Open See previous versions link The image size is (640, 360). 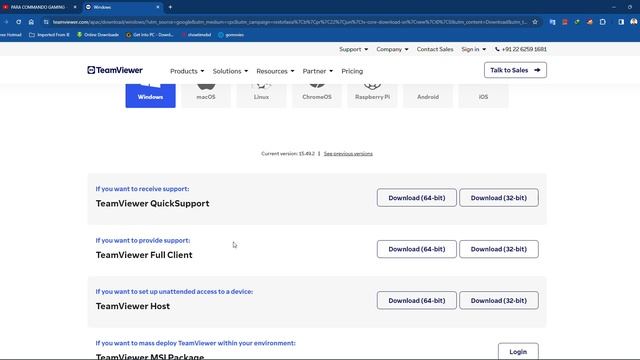348,154
